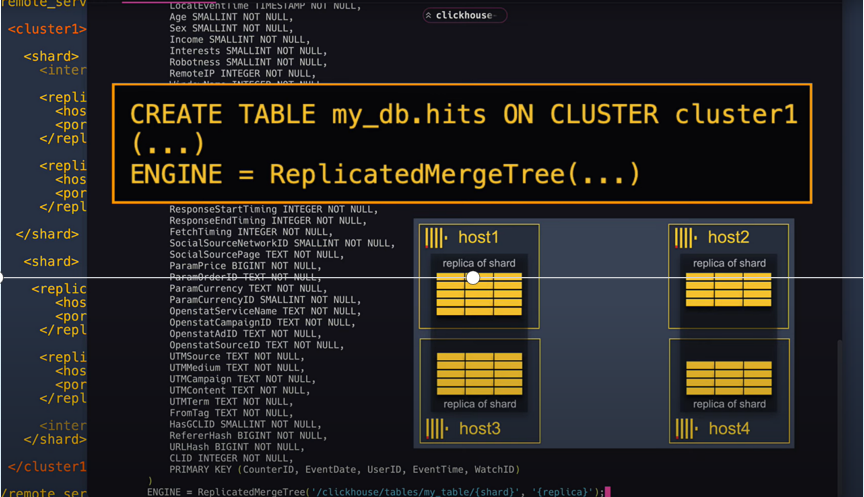Click the ClickHouse logo icon next to host3
This screenshot has height=497, width=864.
pos(437,429)
